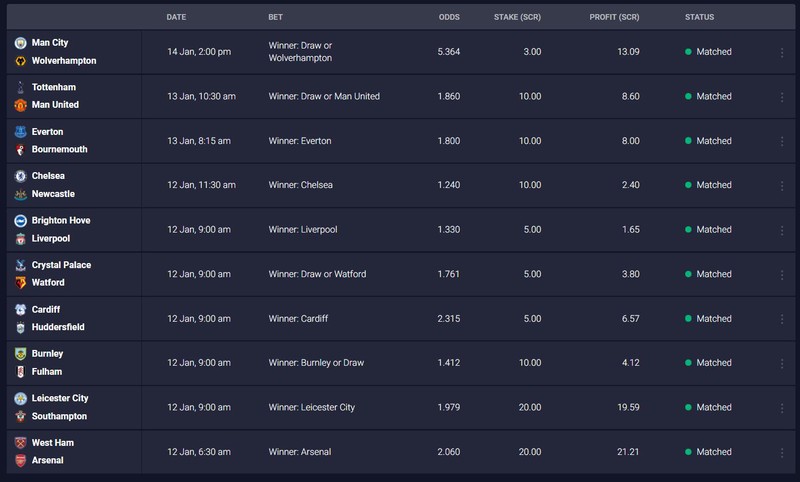Click the Wolverhampton club crest
This screenshot has height=482, width=800.
20,61
